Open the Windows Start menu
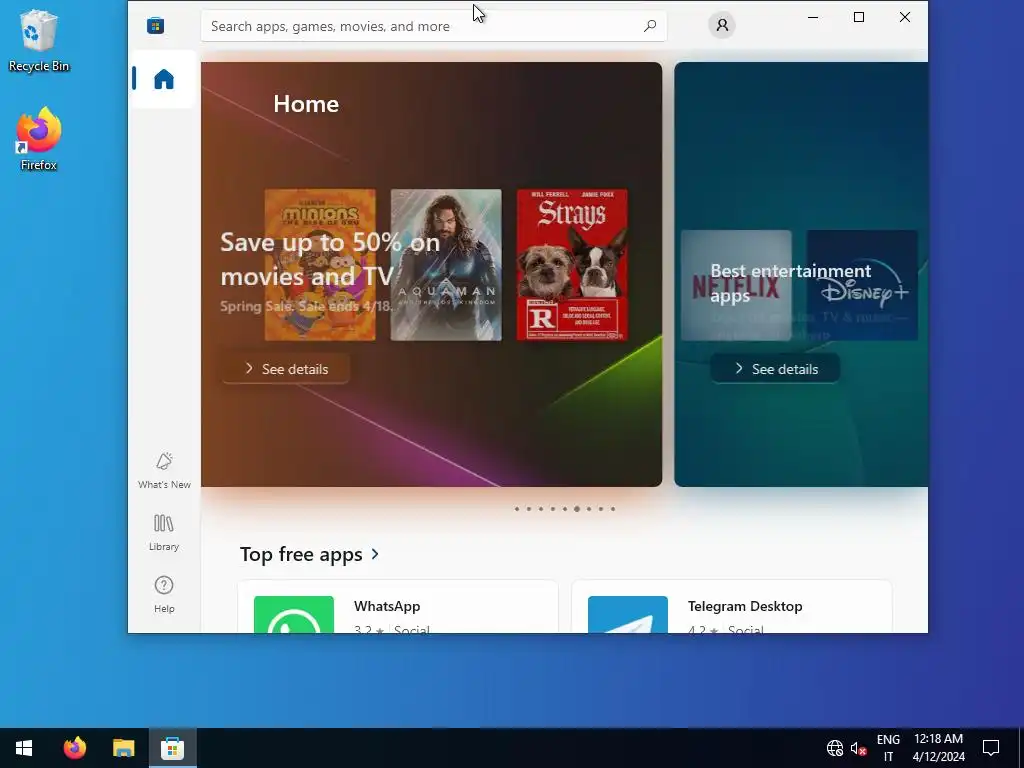Screen dimensions: 1024x768 [x=24, y=748]
